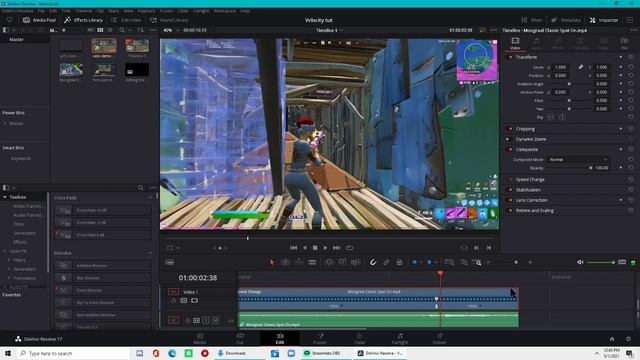
Task: Toggle the Linked Selection chain icon
Action: tap(386, 262)
